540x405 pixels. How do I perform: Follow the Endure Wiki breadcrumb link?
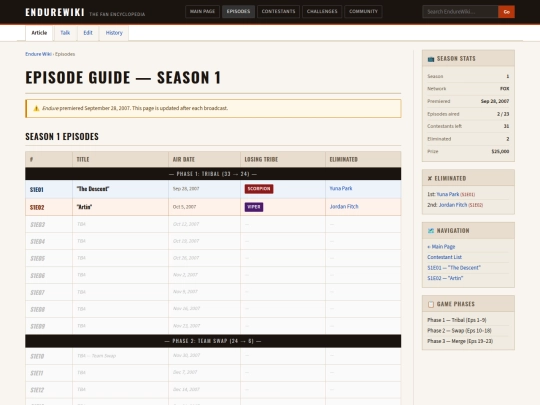pos(38,54)
